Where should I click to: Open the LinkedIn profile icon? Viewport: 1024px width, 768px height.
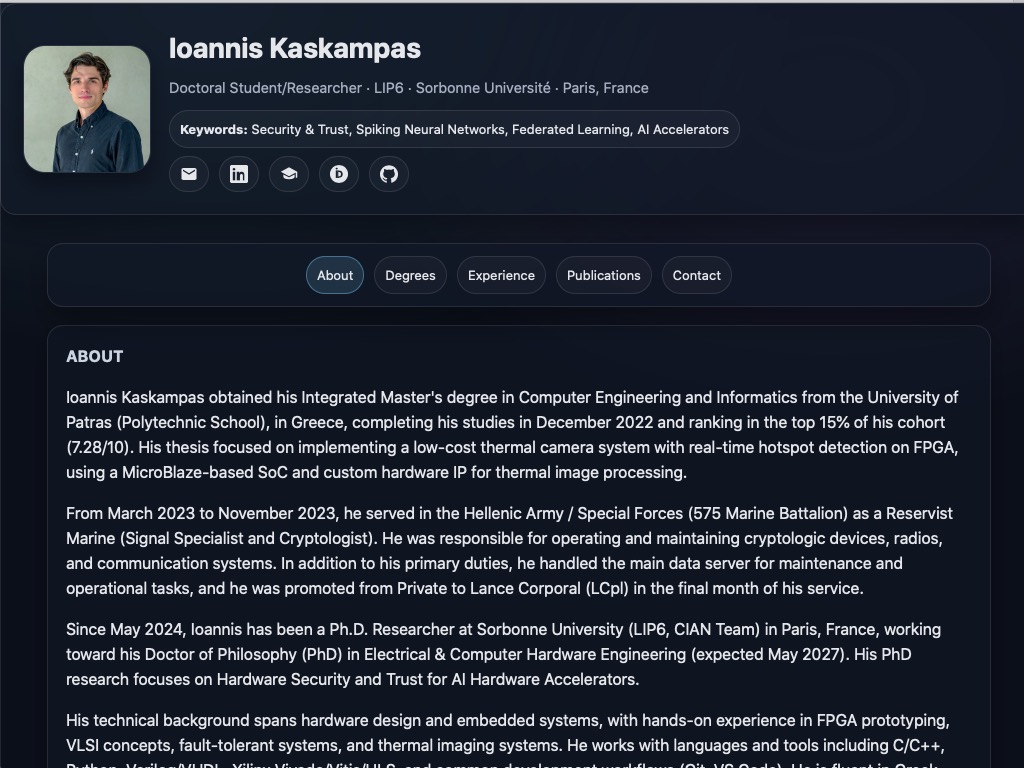(238, 174)
